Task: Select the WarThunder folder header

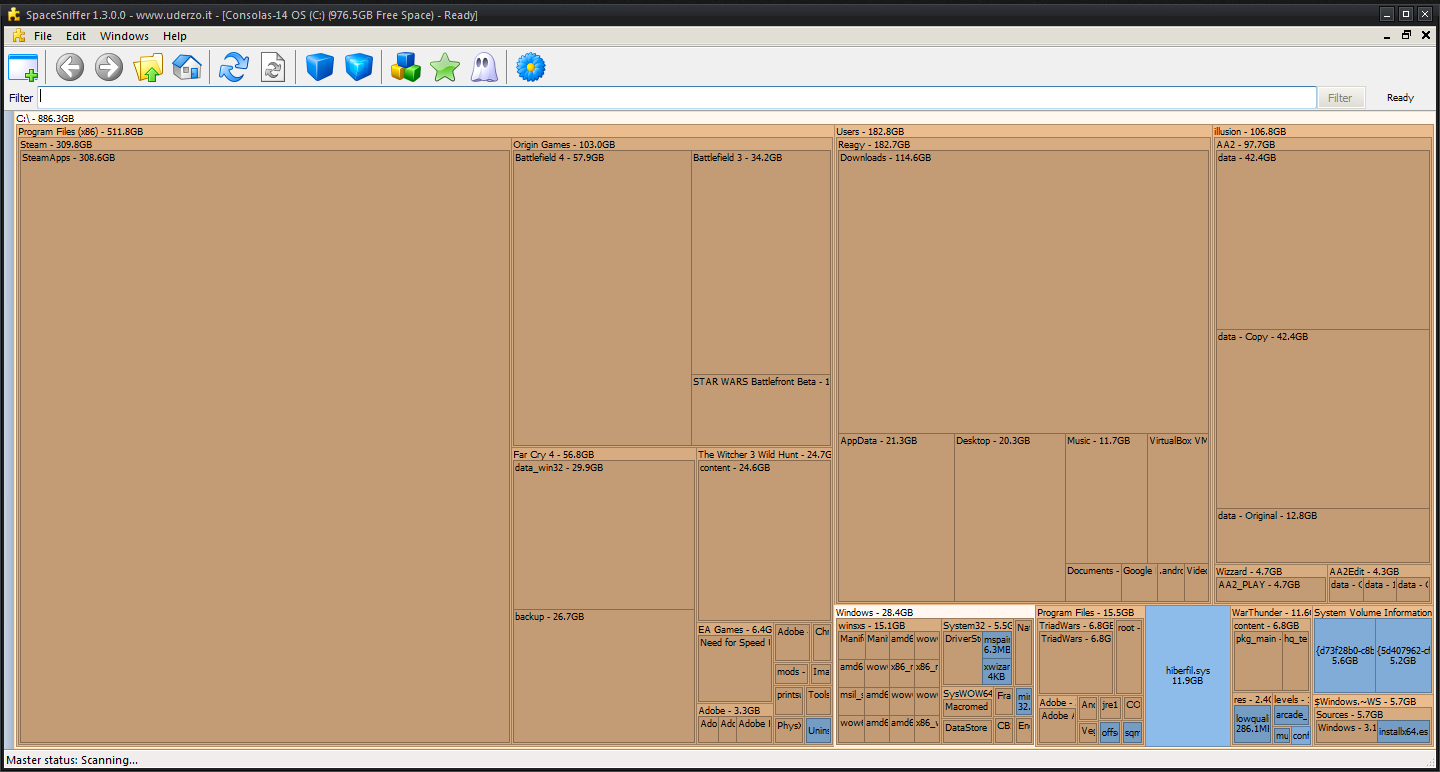Action: [x=1271, y=612]
